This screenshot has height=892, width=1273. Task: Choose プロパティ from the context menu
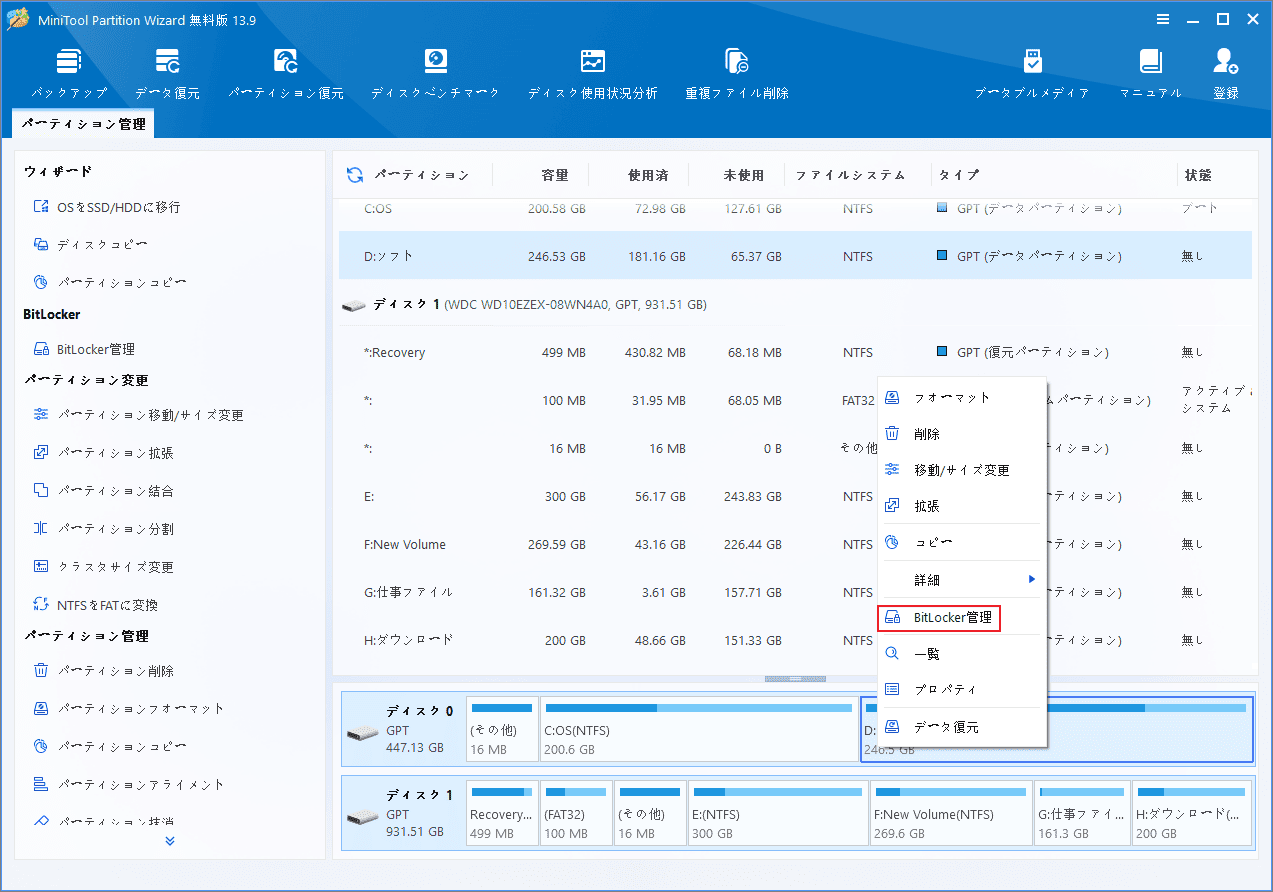click(962, 690)
